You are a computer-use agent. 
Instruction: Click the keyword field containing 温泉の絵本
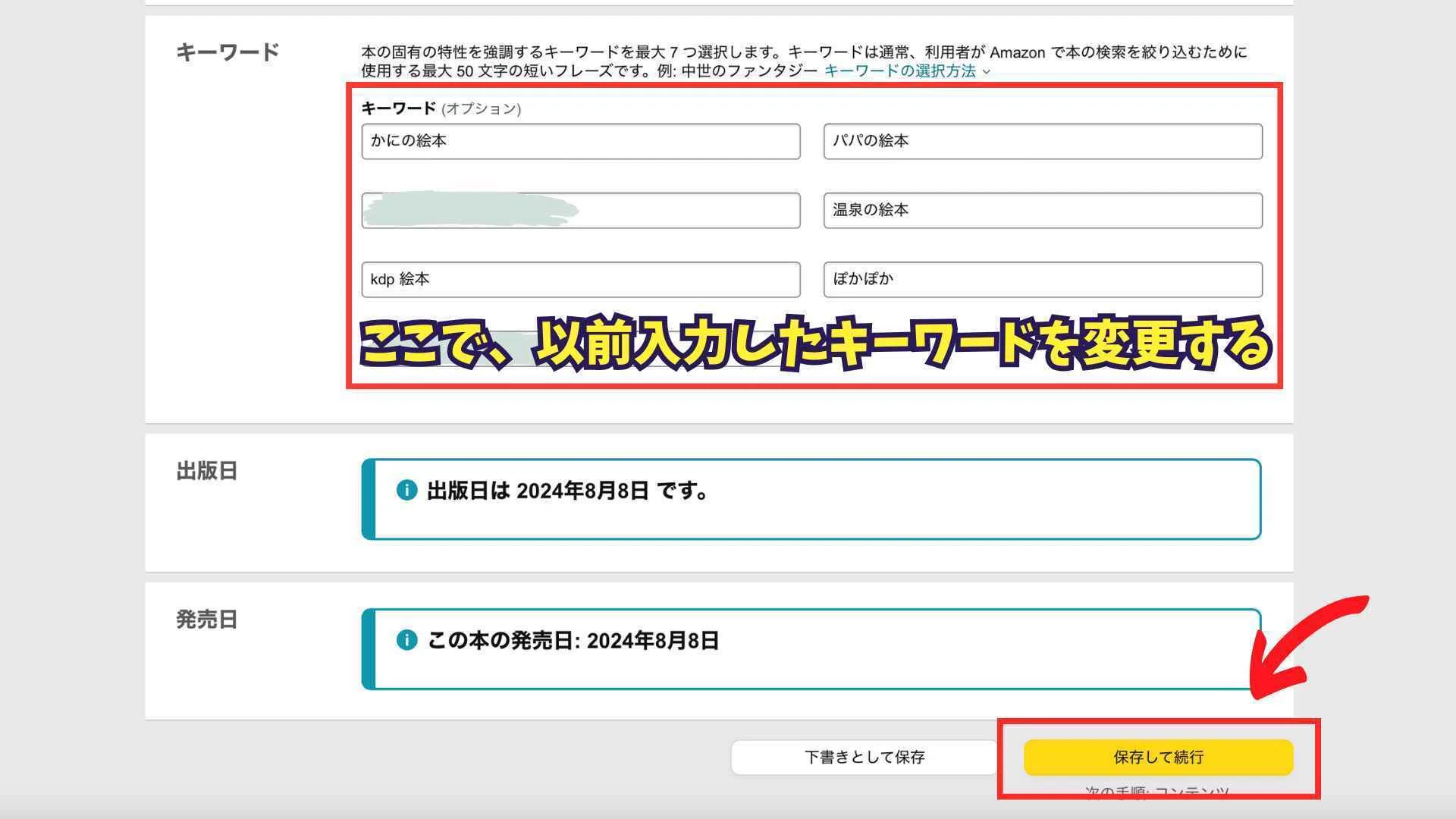[1043, 210]
